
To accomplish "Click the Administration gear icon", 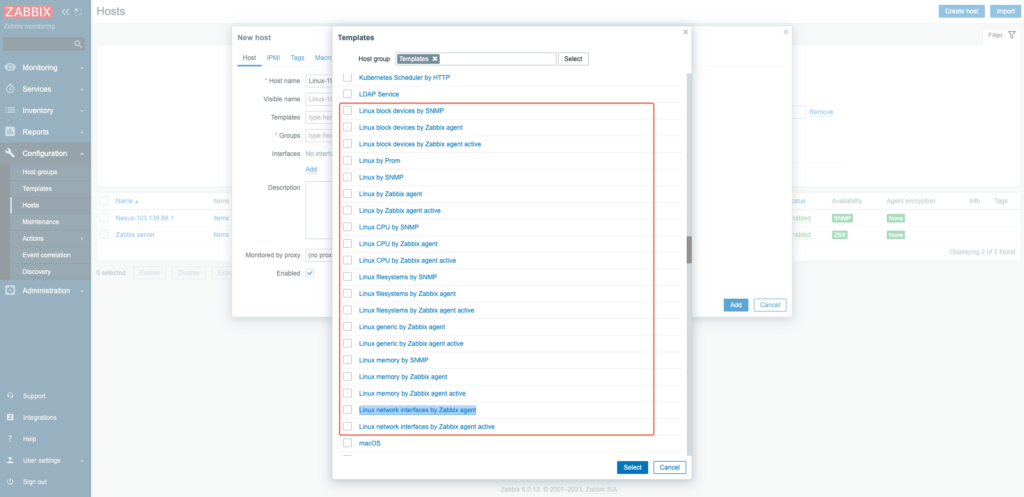I will coord(10,291).
